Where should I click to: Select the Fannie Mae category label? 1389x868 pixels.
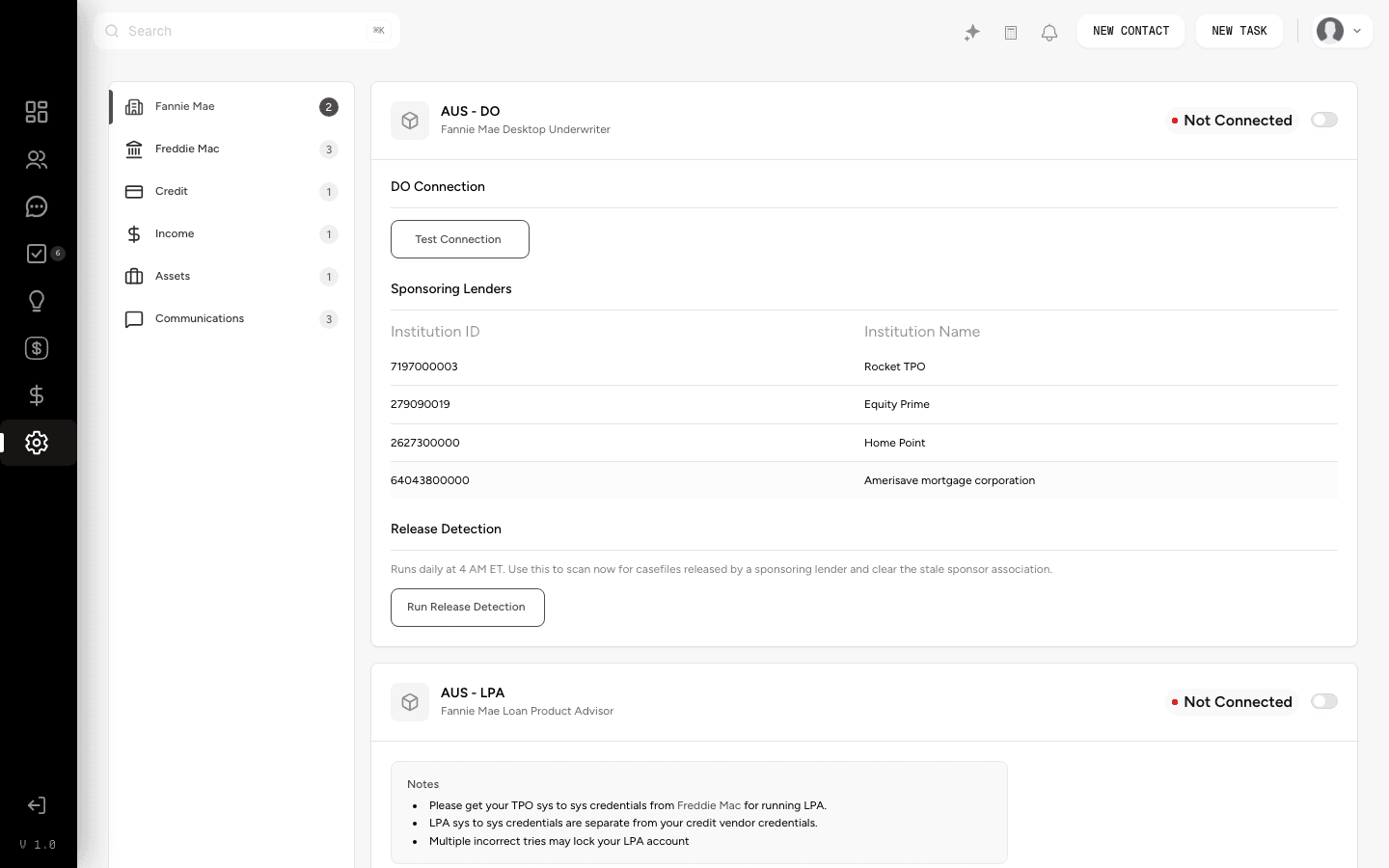pyautogui.click(x=185, y=106)
